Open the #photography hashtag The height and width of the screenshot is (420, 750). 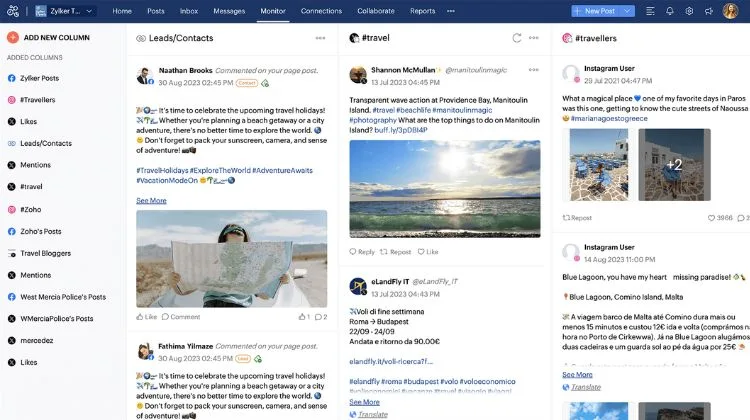(x=373, y=120)
